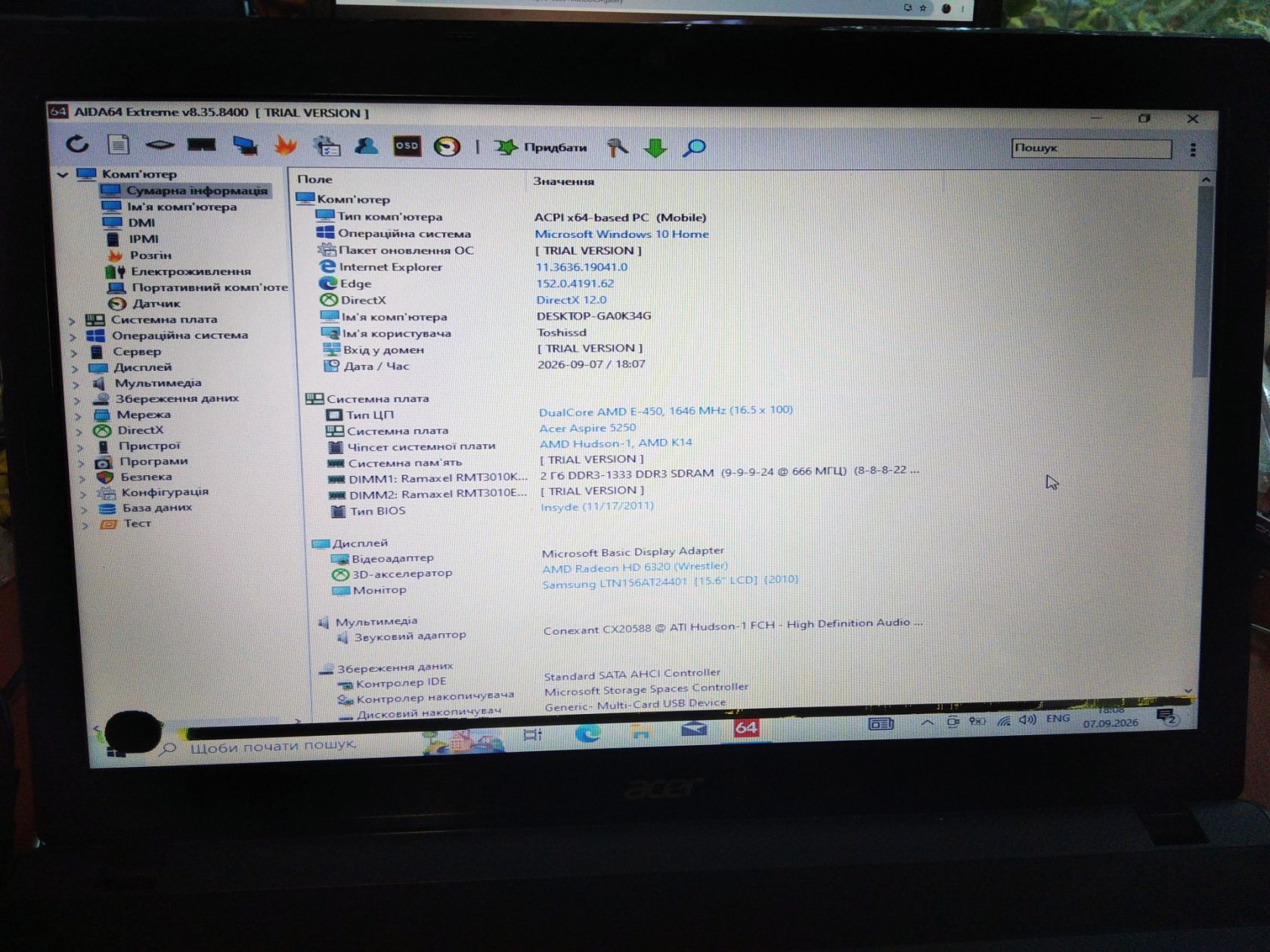Select the Пристрої tree item

[x=138, y=446]
